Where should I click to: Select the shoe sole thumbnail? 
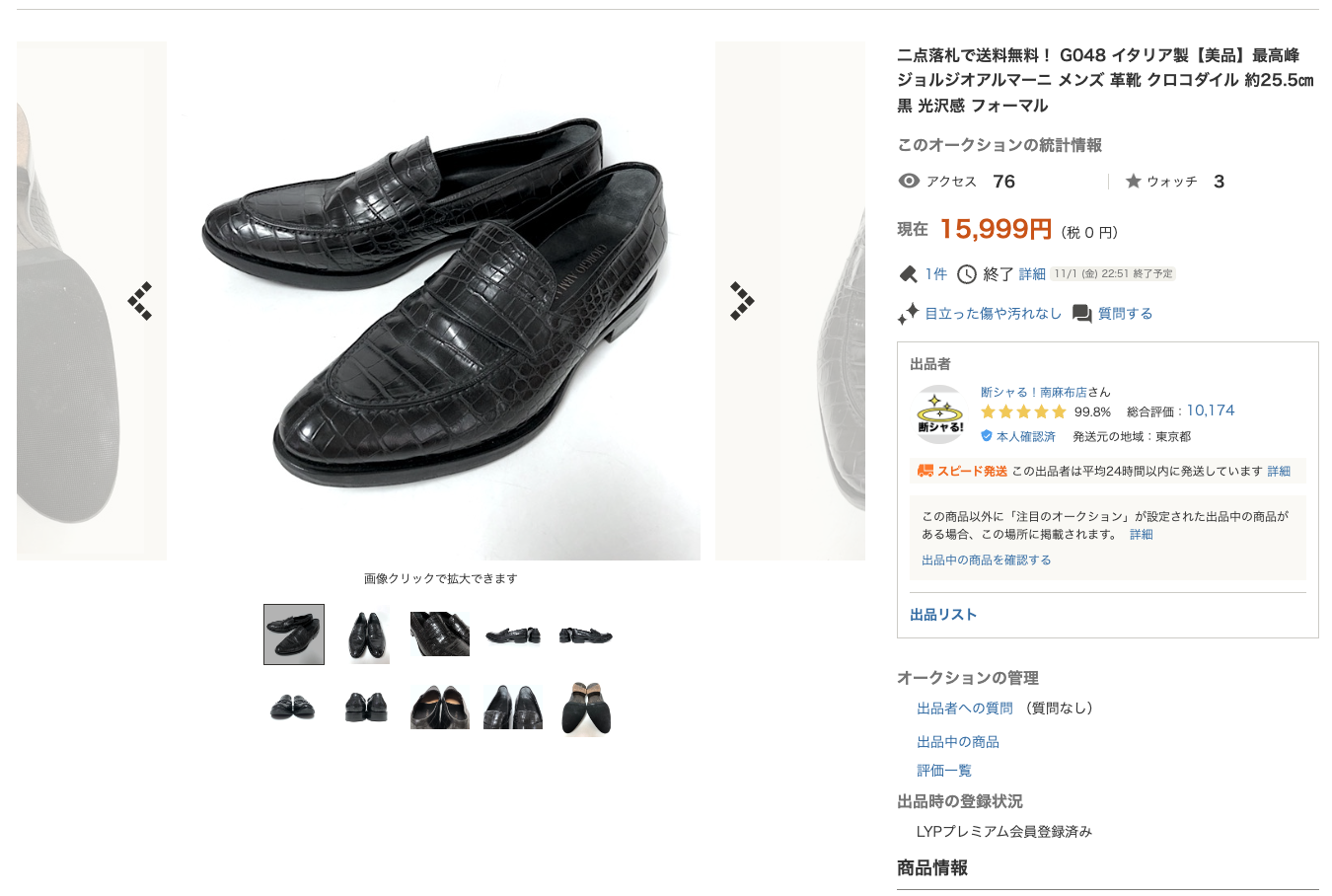pos(586,708)
